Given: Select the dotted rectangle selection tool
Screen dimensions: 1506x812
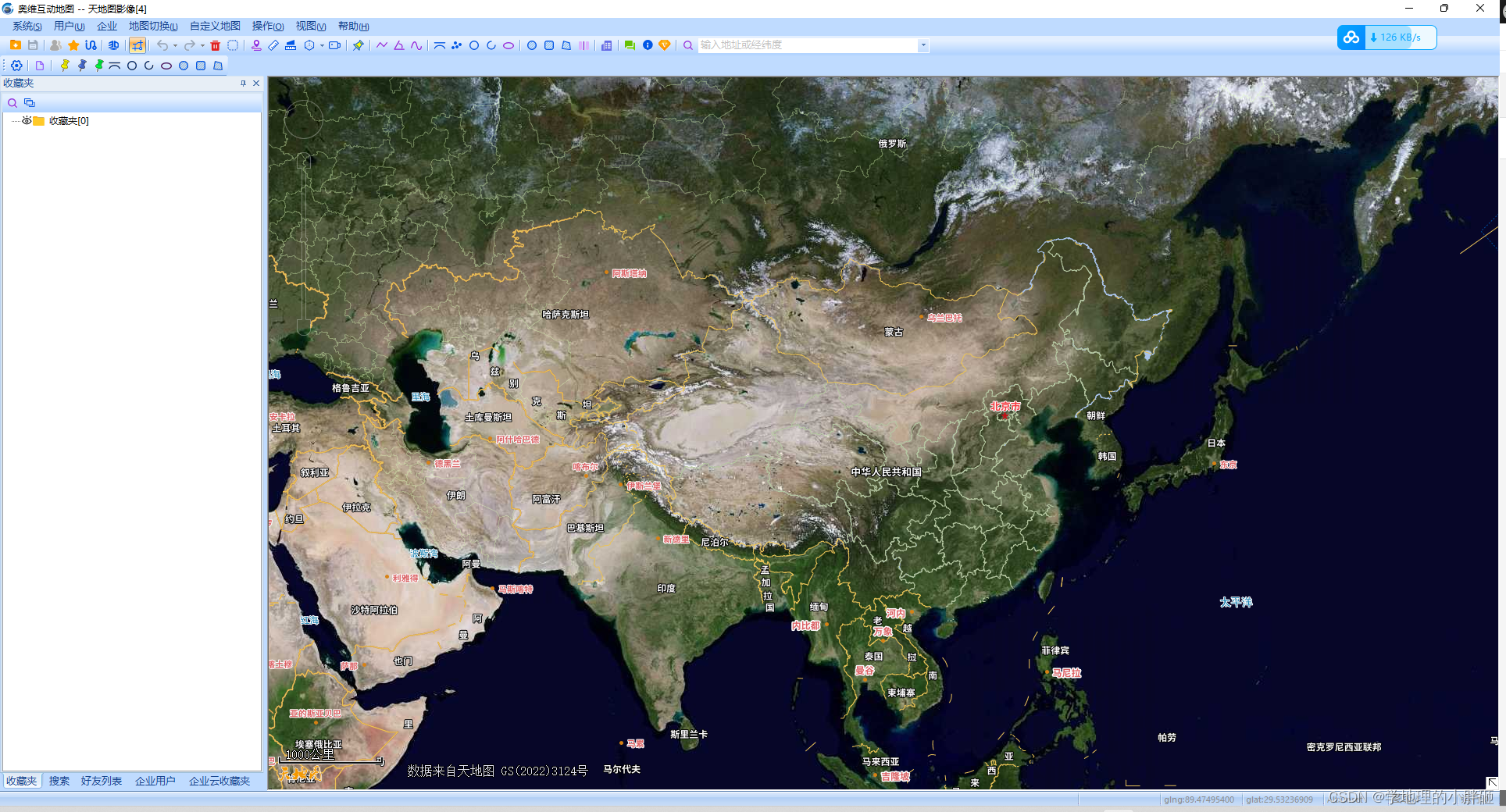Looking at the screenshot, I should point(233,45).
